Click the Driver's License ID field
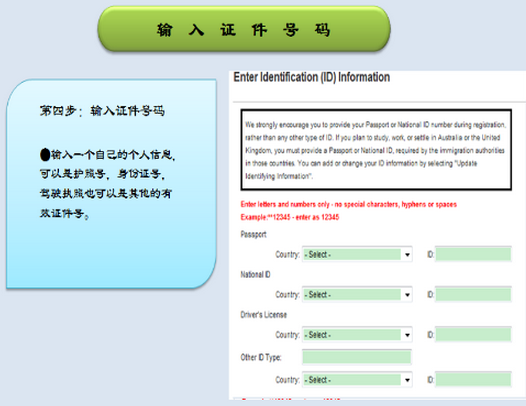This screenshot has height=406, width=526. point(473,335)
